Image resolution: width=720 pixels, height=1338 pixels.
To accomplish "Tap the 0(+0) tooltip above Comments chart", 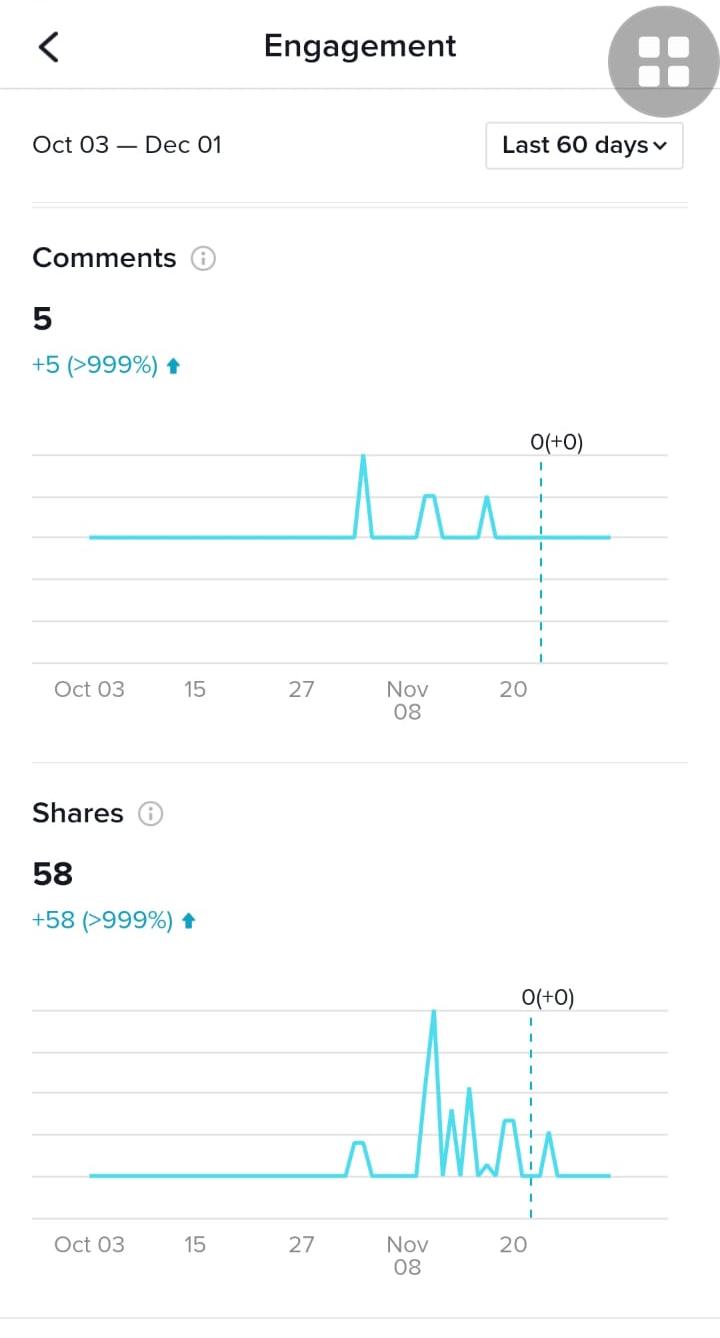I will click(556, 442).
